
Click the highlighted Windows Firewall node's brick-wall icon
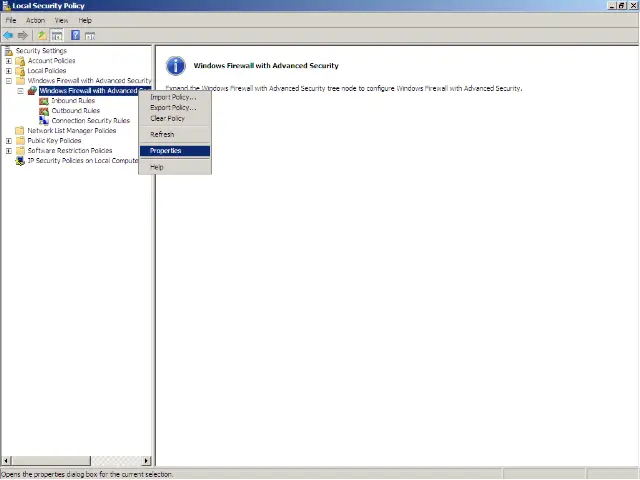coord(32,91)
